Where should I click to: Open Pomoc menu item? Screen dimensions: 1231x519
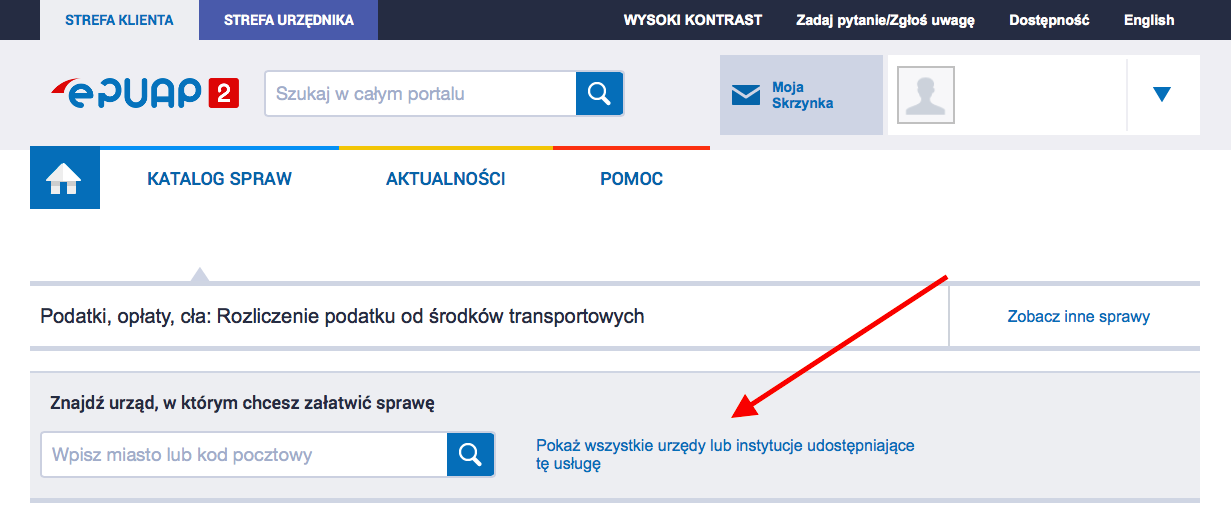tap(632, 179)
